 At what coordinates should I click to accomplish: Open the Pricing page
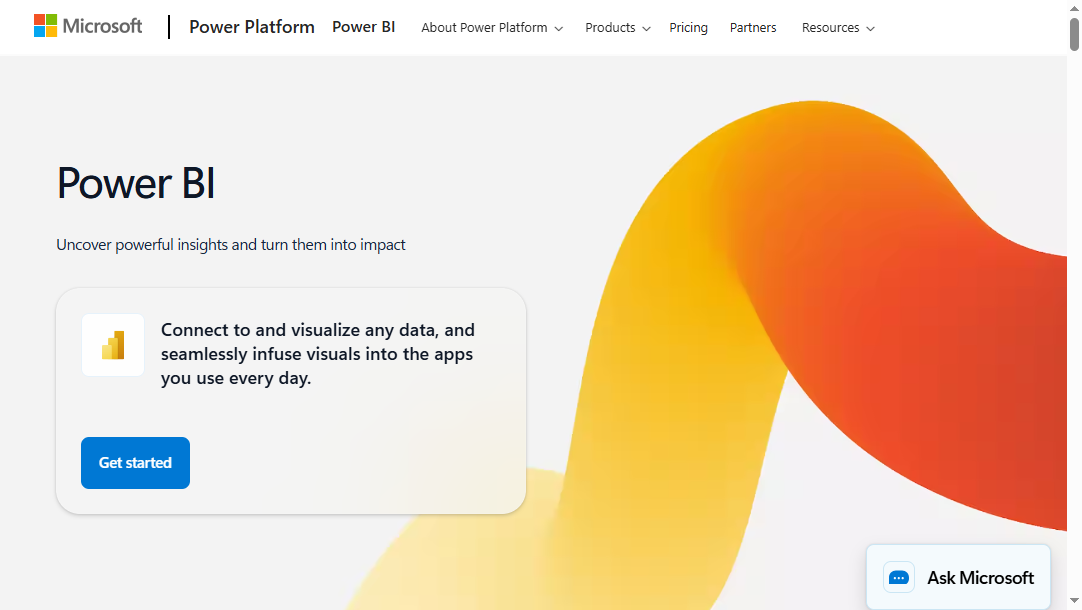[x=688, y=28]
